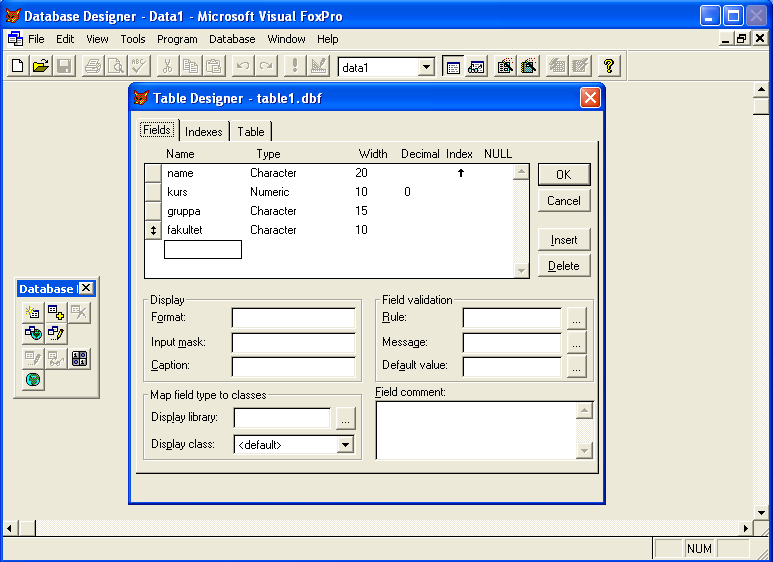Open the Message expression builder button
773x562 pixels.
(576, 343)
